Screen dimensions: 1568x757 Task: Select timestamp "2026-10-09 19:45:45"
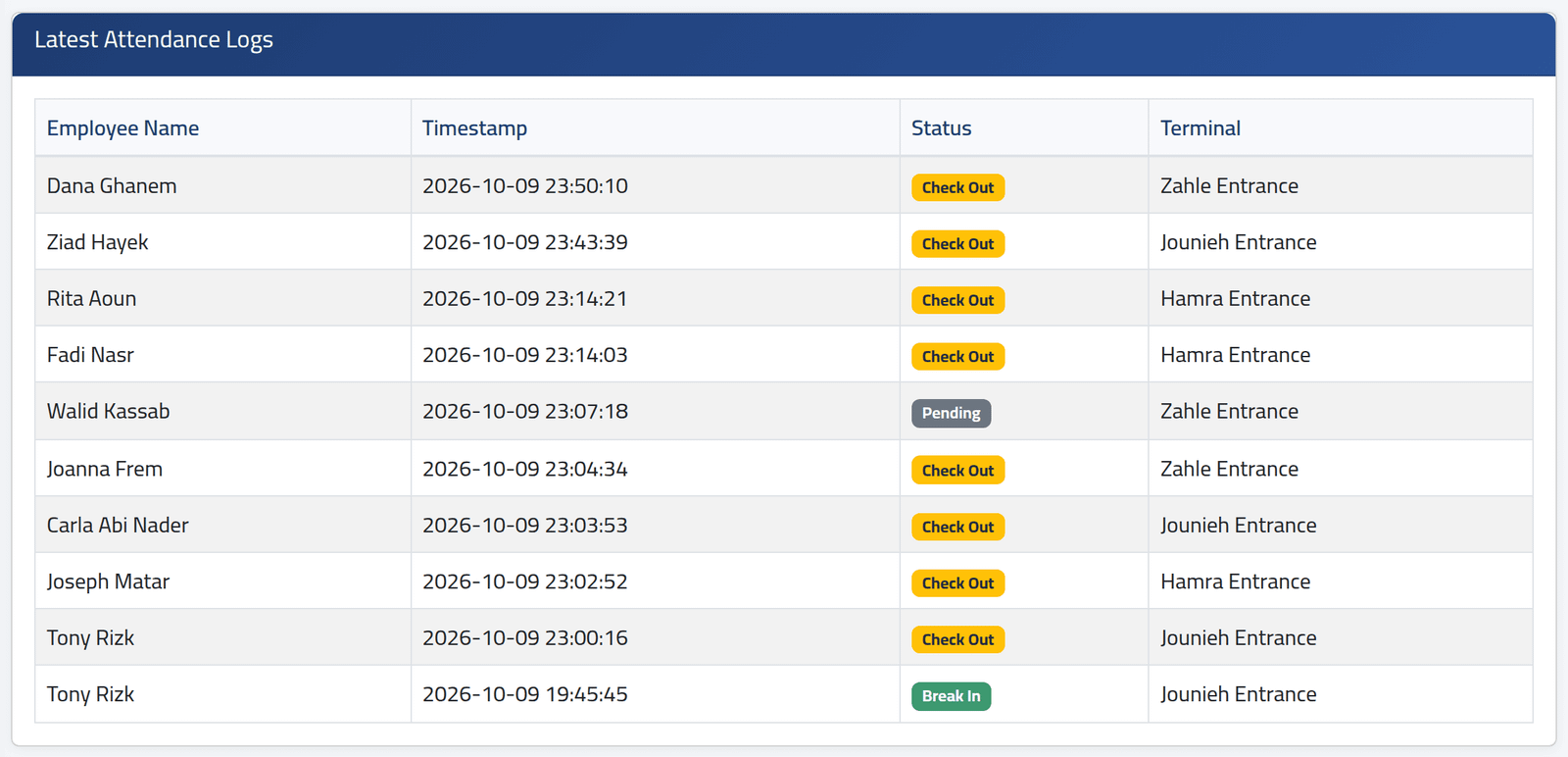click(x=525, y=694)
